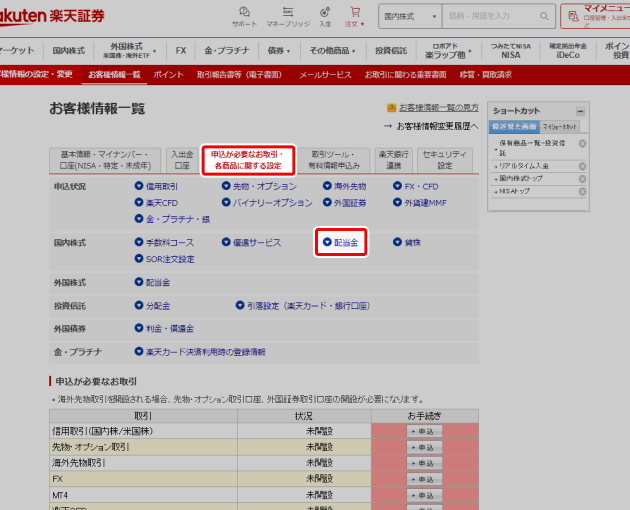The image size is (630, 510).
Task: Switch to the 楽天銀行連携 tab
Action: (x=394, y=160)
